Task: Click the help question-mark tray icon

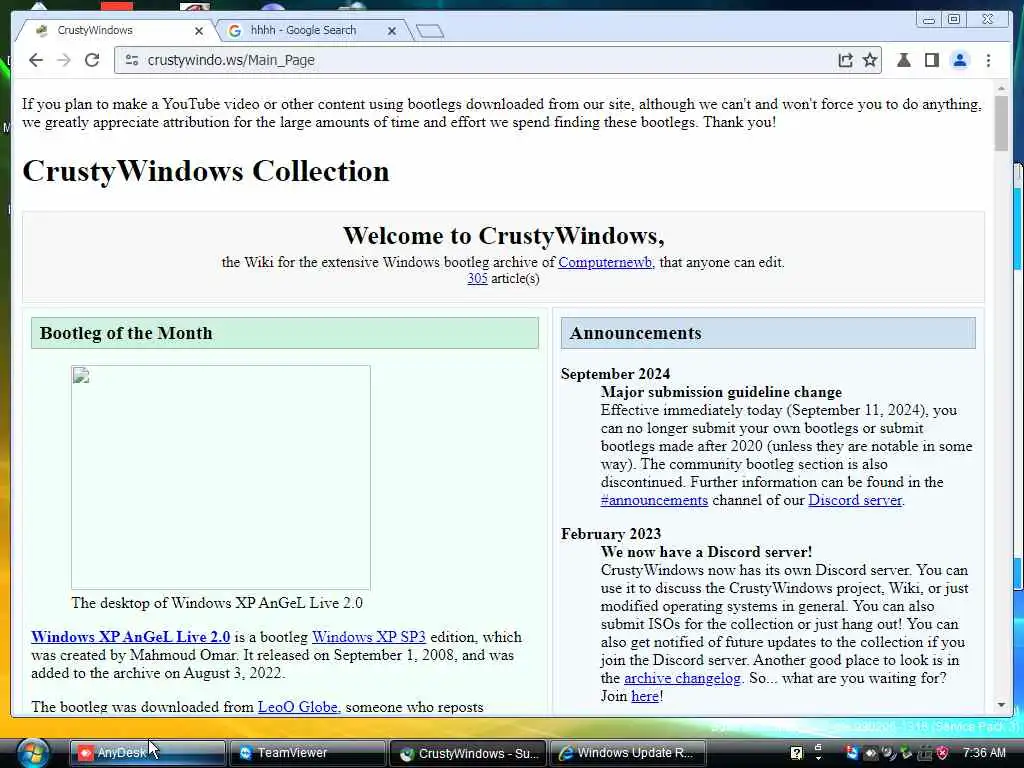Action: coord(797,753)
